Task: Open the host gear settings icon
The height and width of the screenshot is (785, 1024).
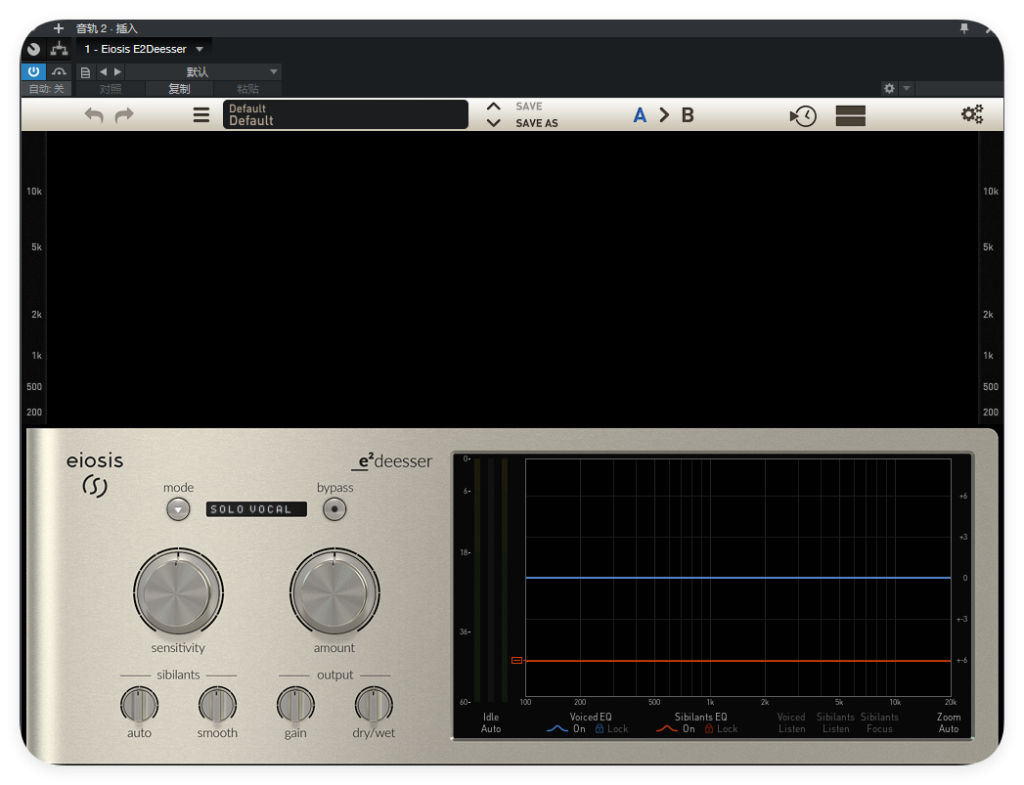Action: point(889,88)
